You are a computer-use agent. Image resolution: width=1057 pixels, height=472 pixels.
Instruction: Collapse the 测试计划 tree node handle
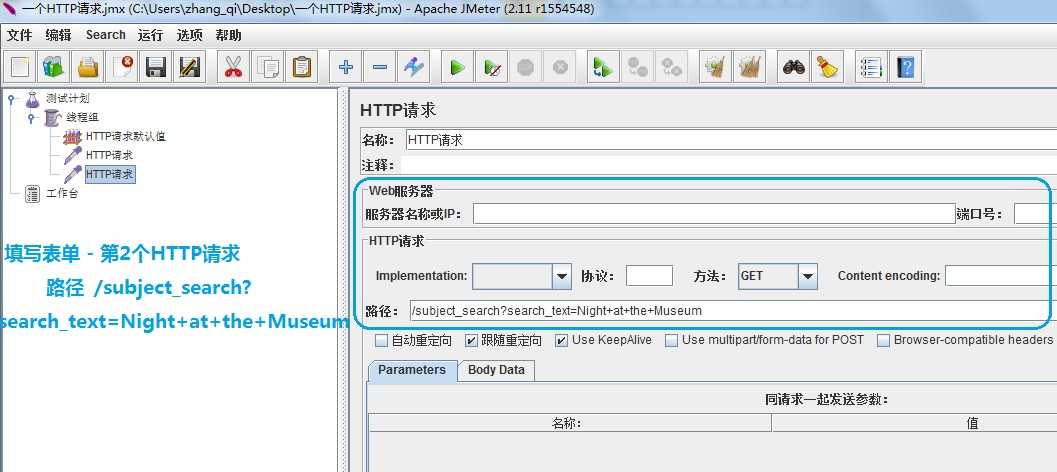11,98
